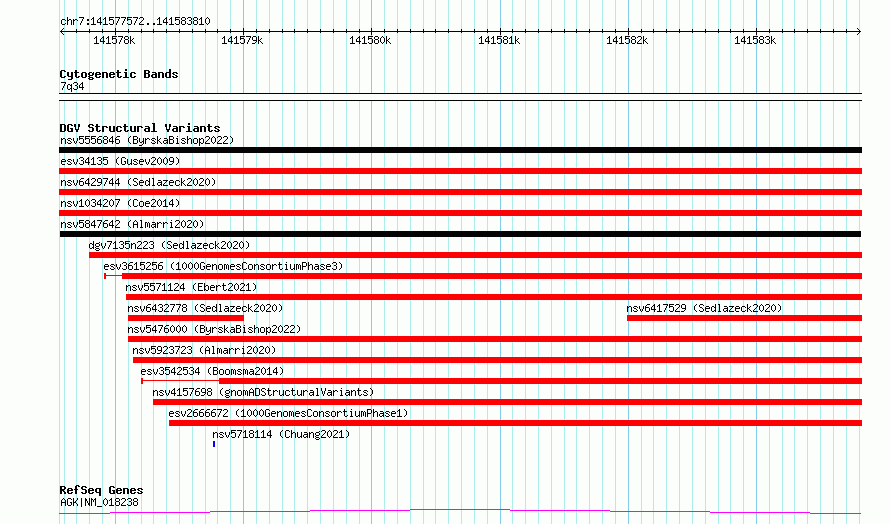The height and width of the screenshot is (524, 890).
Task: Click the ruler's right arrow end
Action: point(859,31)
